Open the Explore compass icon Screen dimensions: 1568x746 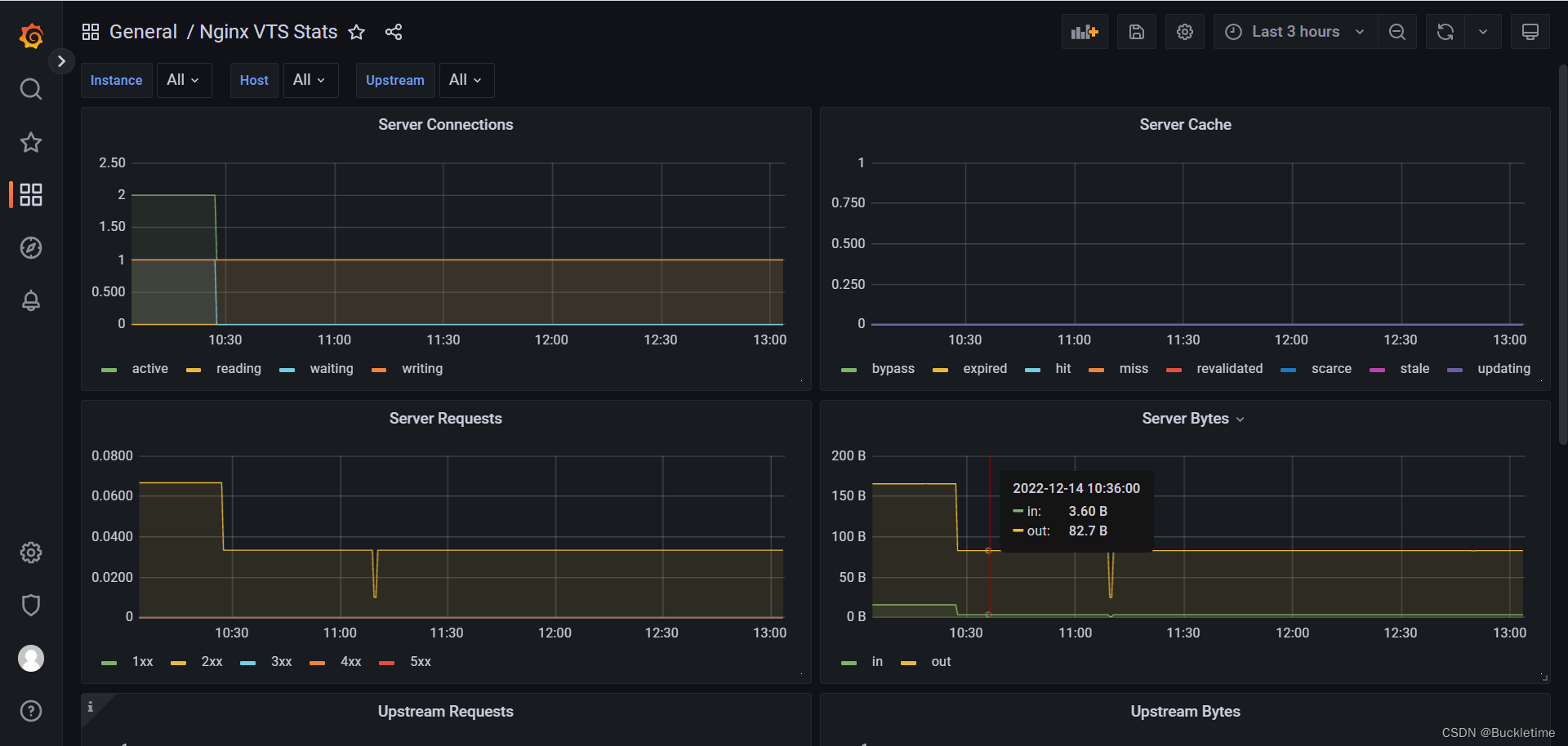click(x=31, y=247)
